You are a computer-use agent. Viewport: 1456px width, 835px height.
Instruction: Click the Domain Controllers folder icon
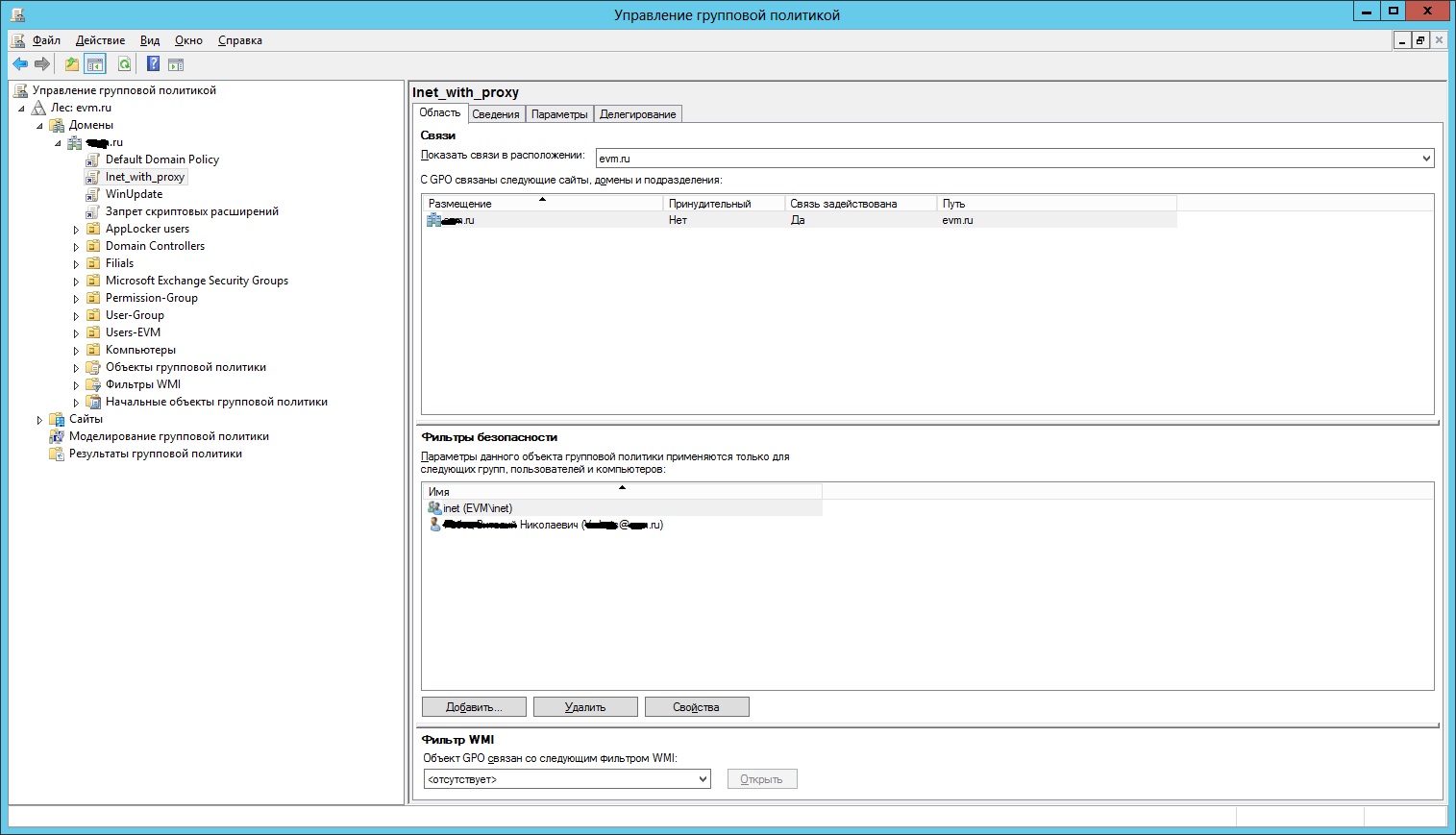click(93, 246)
